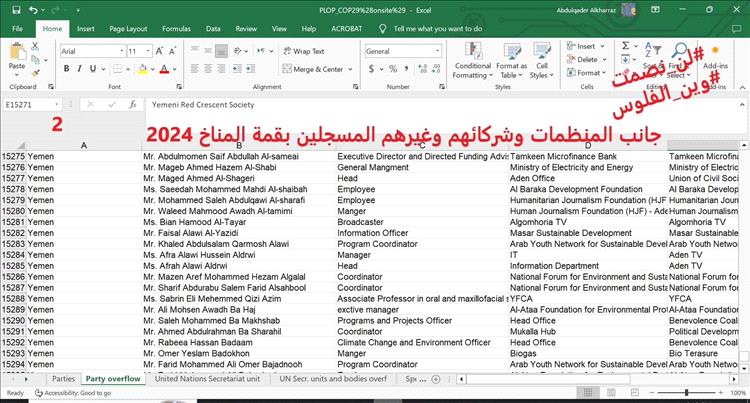Screen dimensions: 750x403
Task: Open the General number format dropdown
Action: point(438,51)
